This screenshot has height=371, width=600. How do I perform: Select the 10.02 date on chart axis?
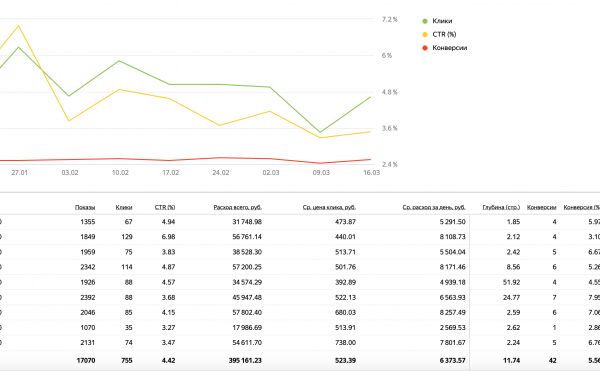(x=120, y=173)
